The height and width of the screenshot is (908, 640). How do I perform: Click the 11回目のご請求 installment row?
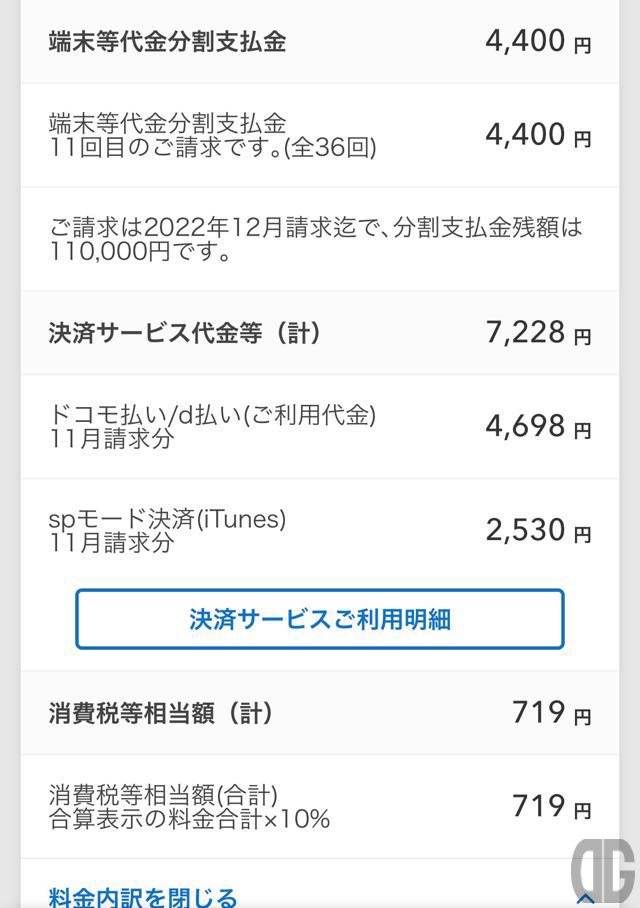coord(320,136)
